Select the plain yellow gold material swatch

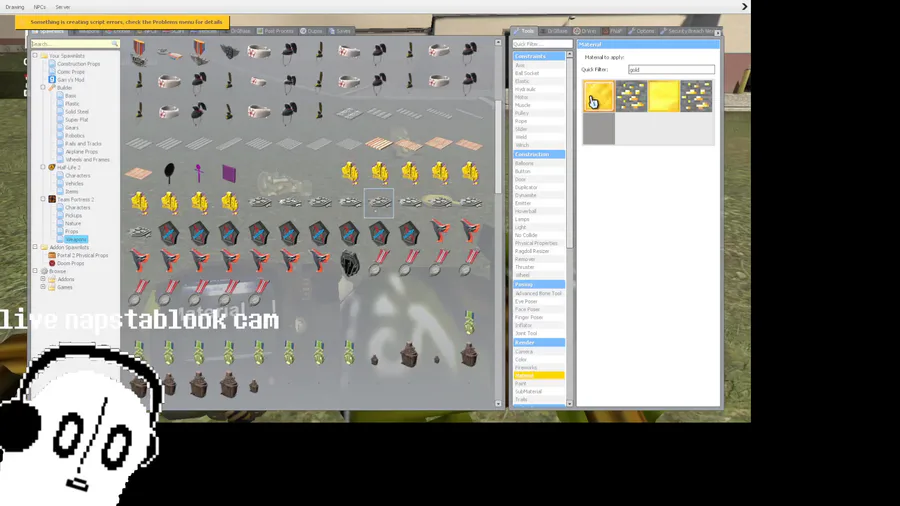[664, 96]
